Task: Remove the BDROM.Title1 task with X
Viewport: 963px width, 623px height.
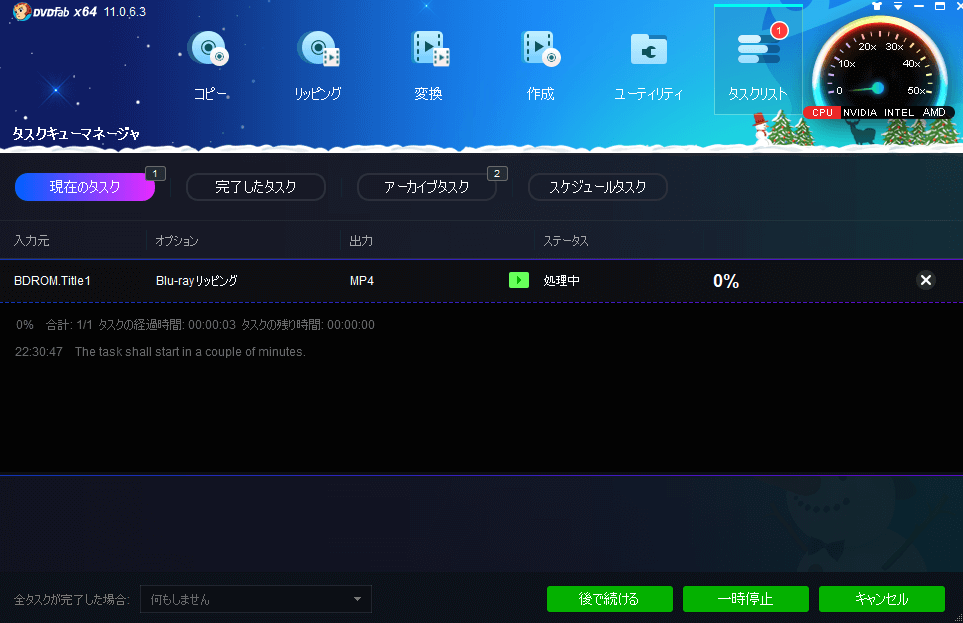Action: coord(926,280)
